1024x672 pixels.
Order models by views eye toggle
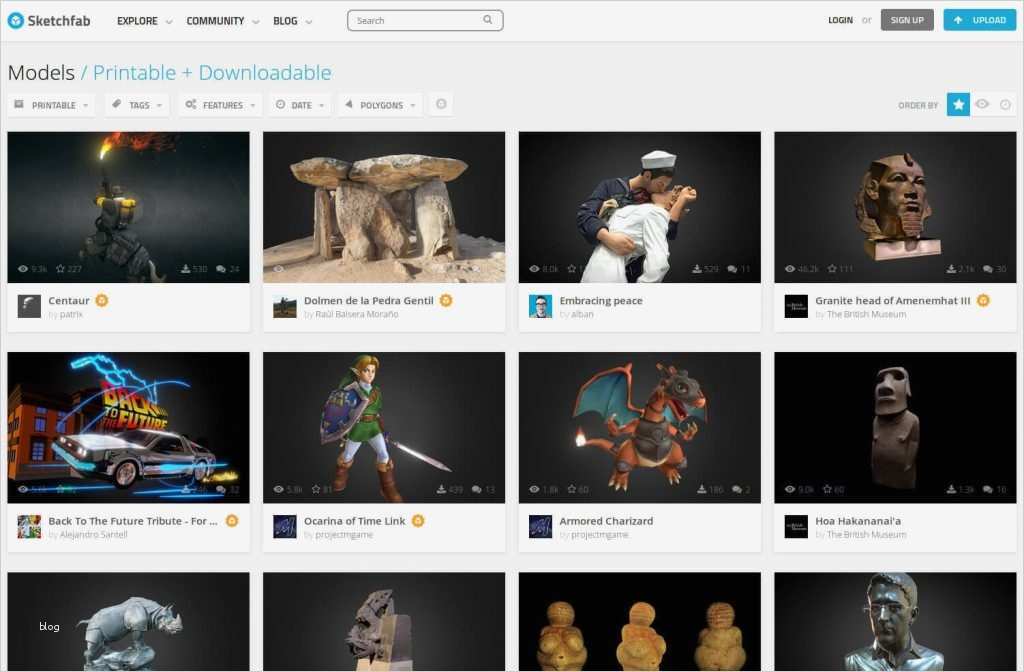tap(982, 104)
